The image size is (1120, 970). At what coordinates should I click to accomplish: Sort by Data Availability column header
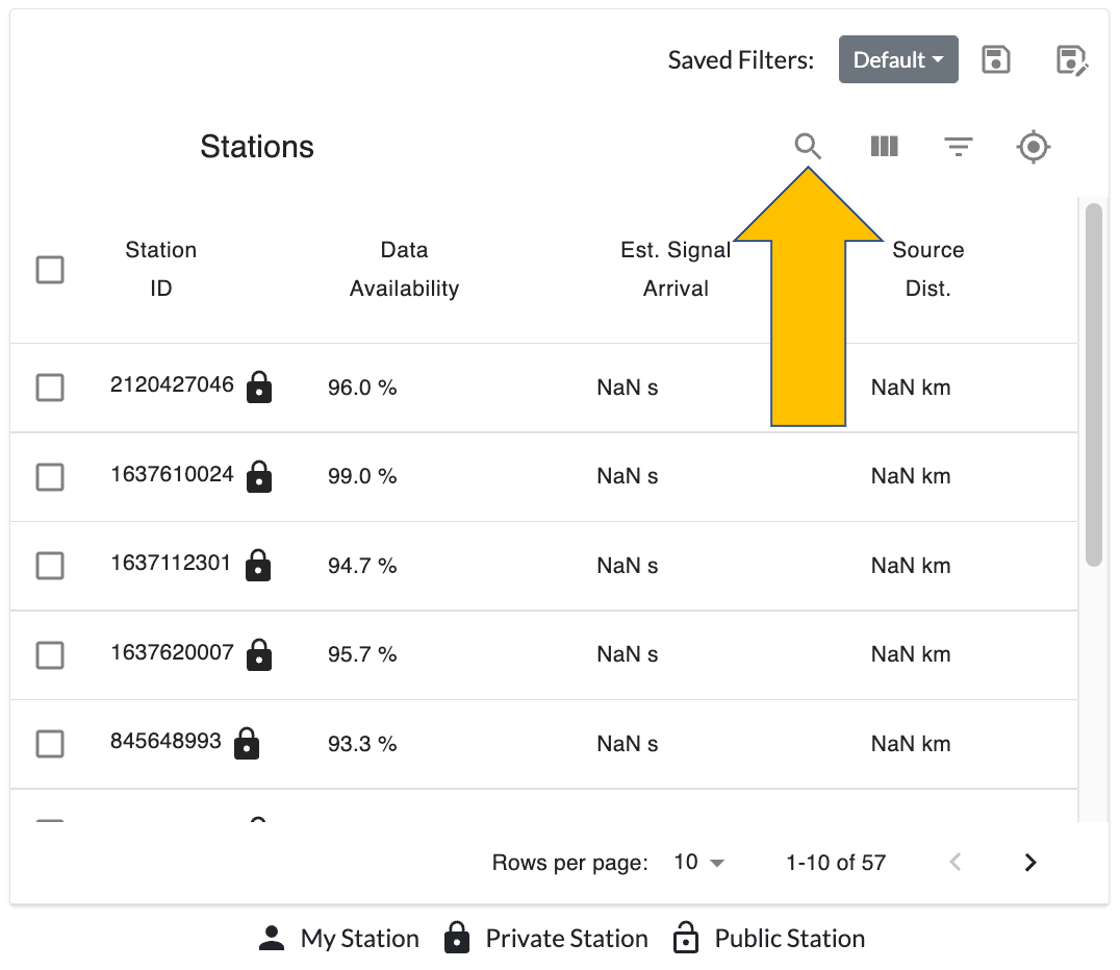coord(404,269)
